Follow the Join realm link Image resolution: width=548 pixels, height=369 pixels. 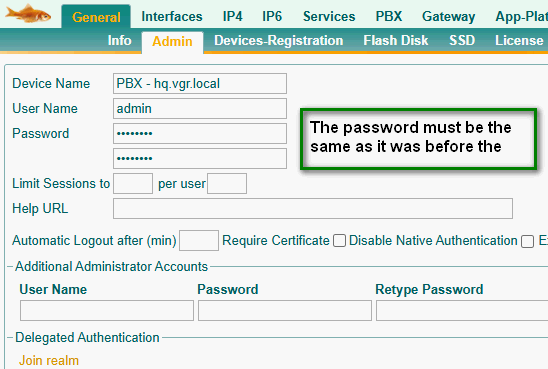49,360
